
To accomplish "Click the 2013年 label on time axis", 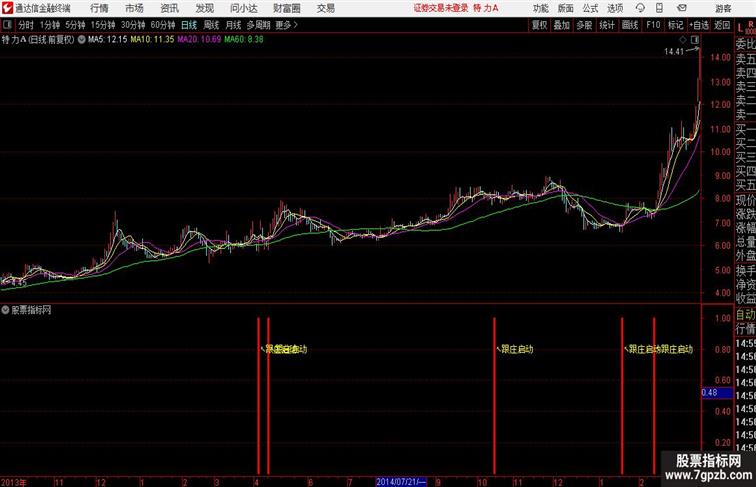I will click(14, 482).
